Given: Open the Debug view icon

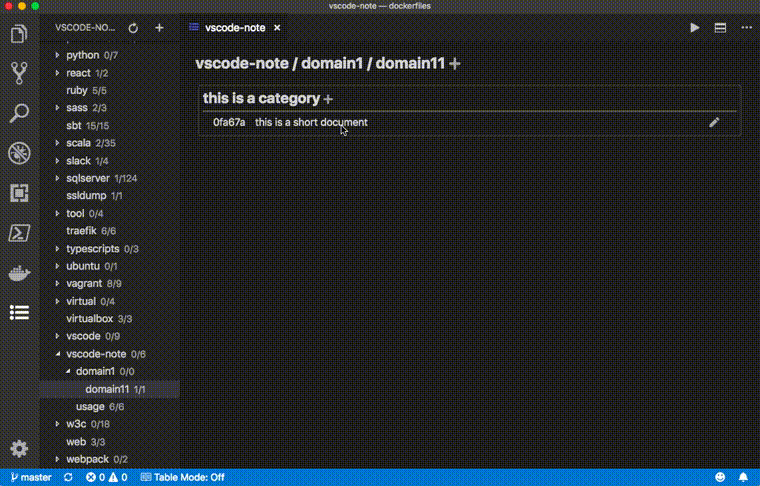Looking at the screenshot, I should [x=19, y=153].
